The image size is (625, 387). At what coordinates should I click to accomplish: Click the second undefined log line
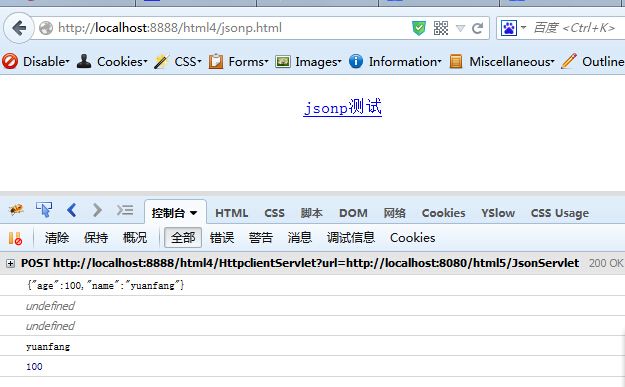click(50, 326)
